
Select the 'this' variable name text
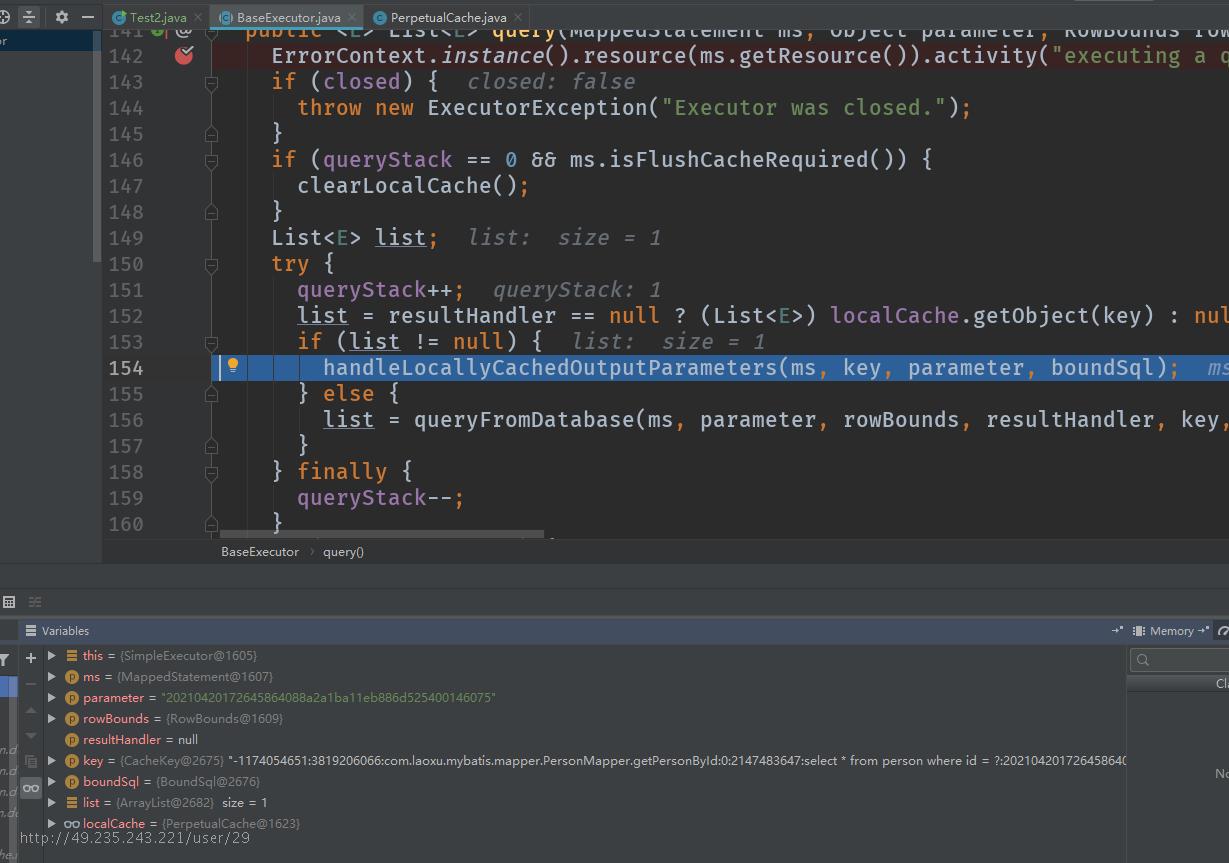(93, 656)
